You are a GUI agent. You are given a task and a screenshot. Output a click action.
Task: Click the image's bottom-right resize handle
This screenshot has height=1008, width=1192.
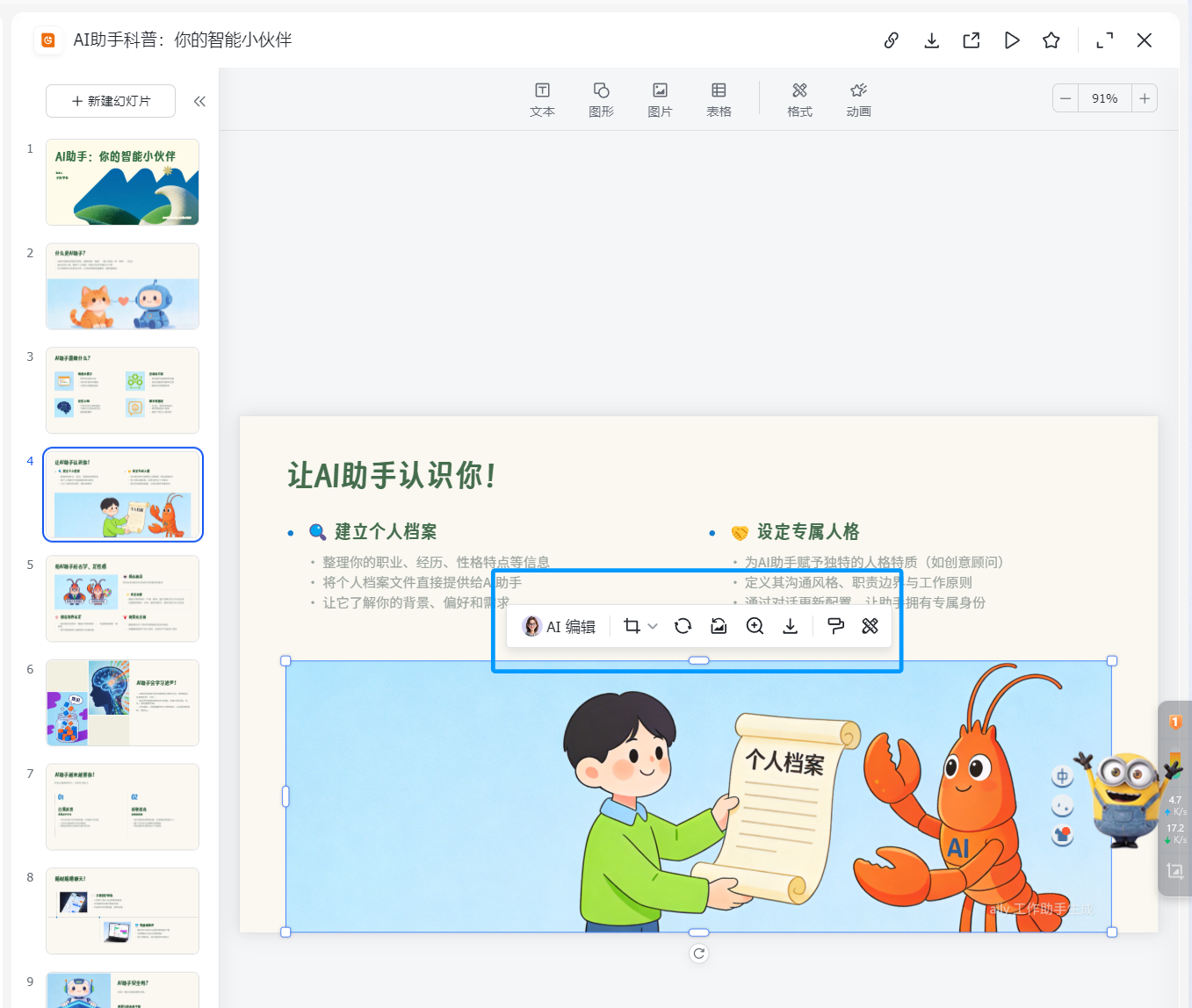(1112, 932)
